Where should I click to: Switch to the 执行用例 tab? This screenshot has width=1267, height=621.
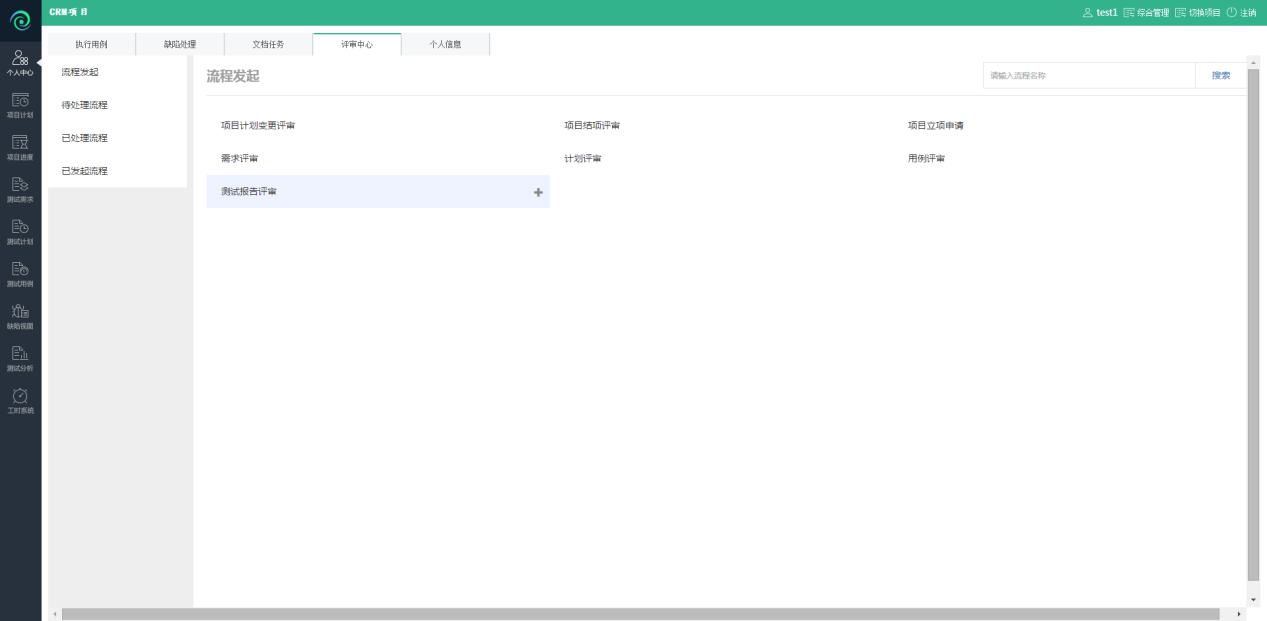pyautogui.click(x=91, y=44)
